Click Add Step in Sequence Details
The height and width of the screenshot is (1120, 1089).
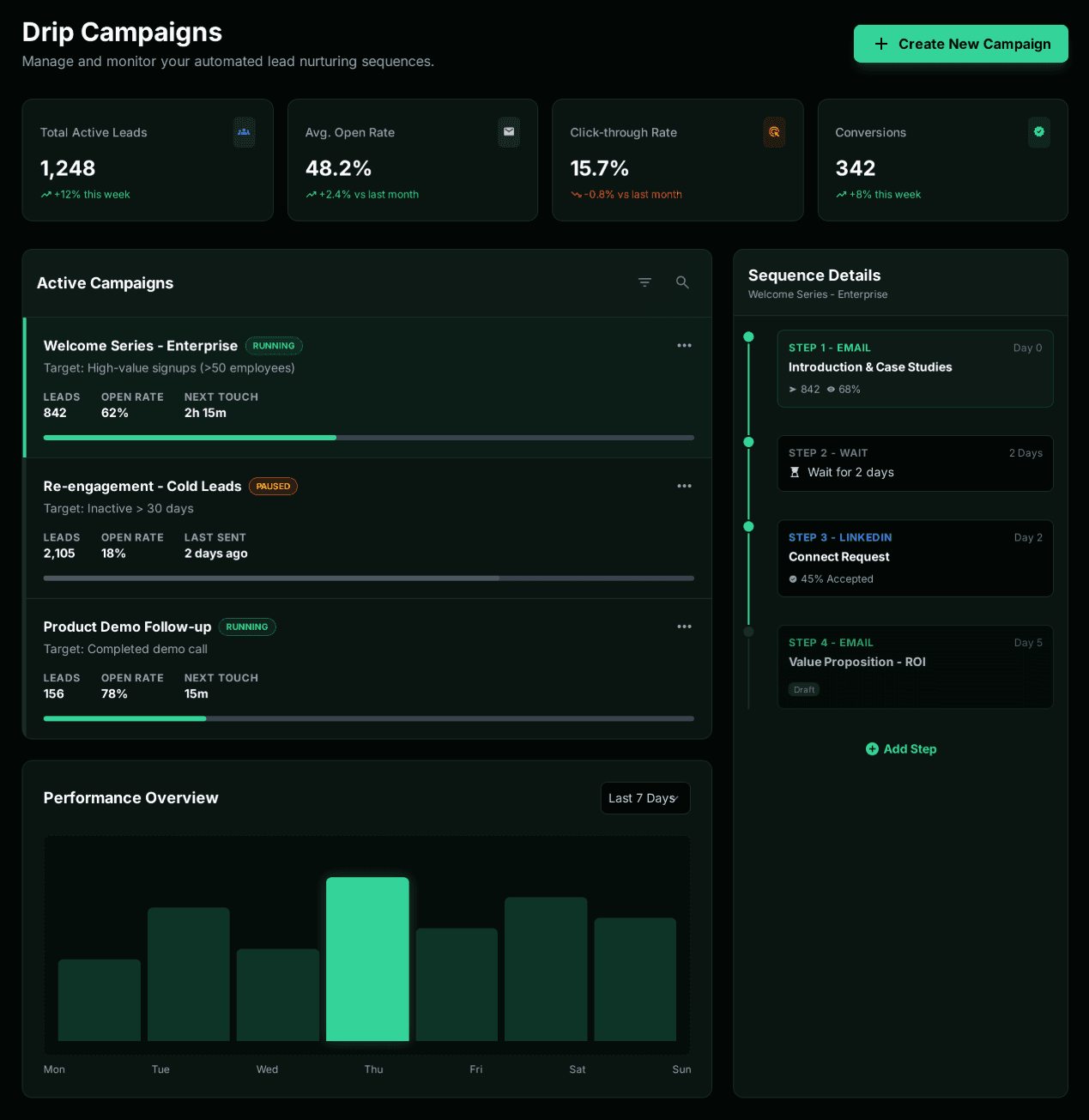[x=901, y=749]
